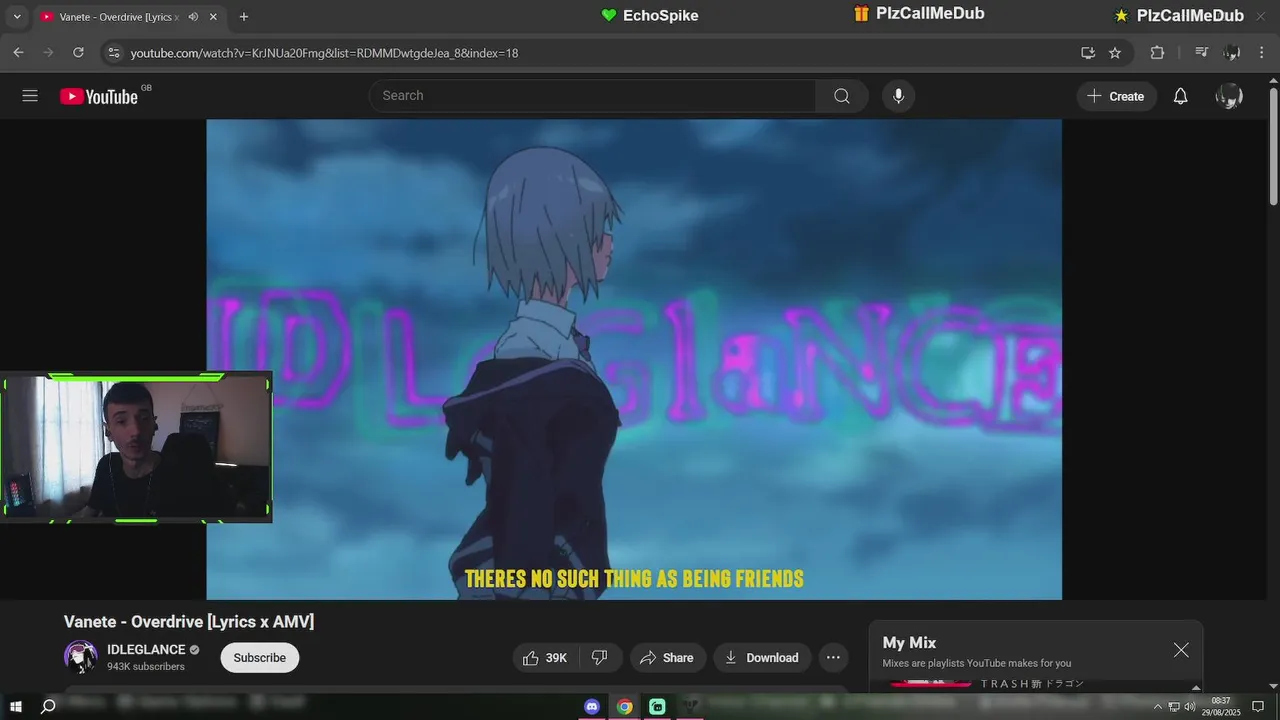Bookmark this page with the star
This screenshot has height=720, width=1280.
[x=1115, y=53]
